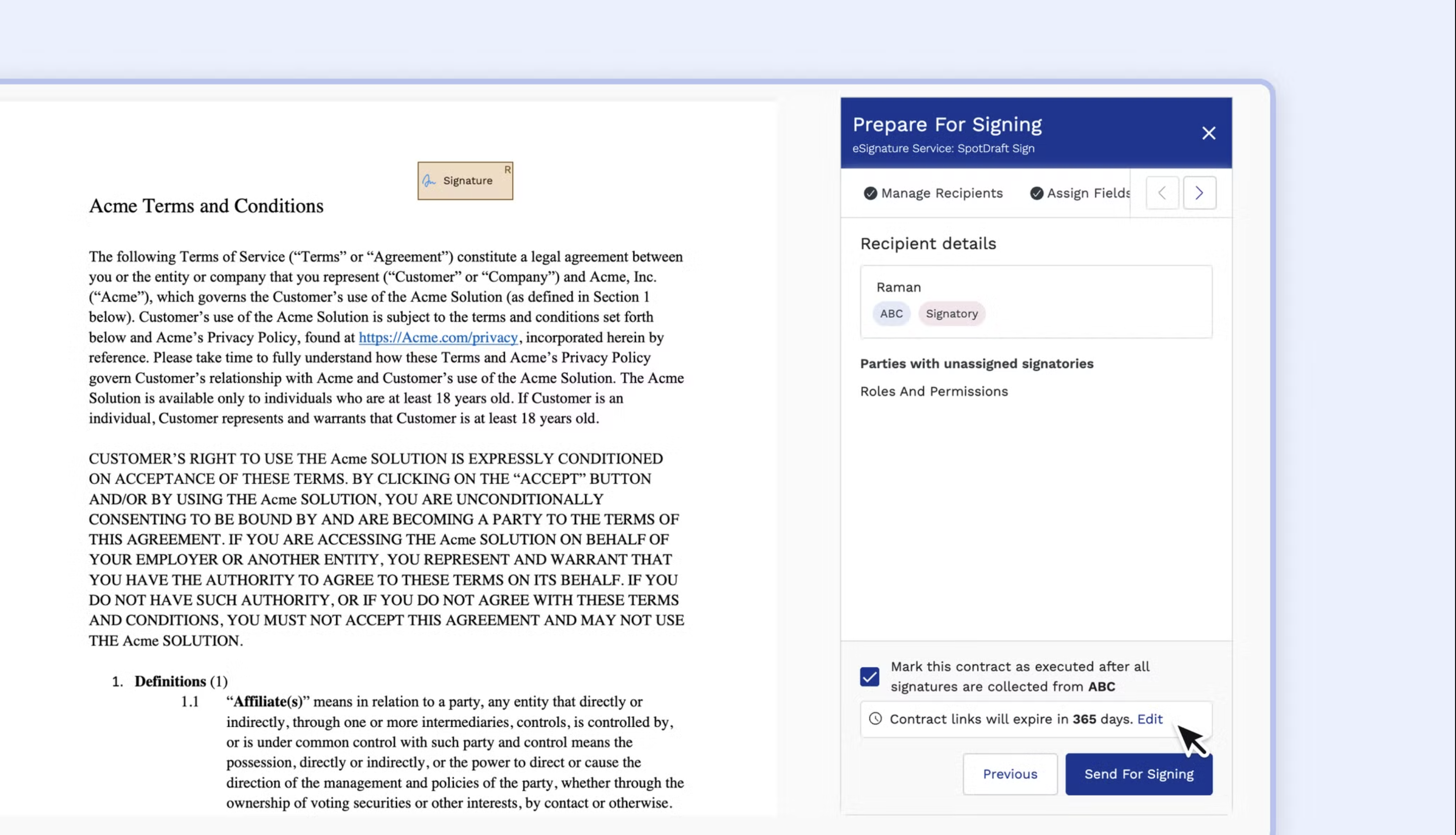Click the R marker on Signature field

coord(507,170)
